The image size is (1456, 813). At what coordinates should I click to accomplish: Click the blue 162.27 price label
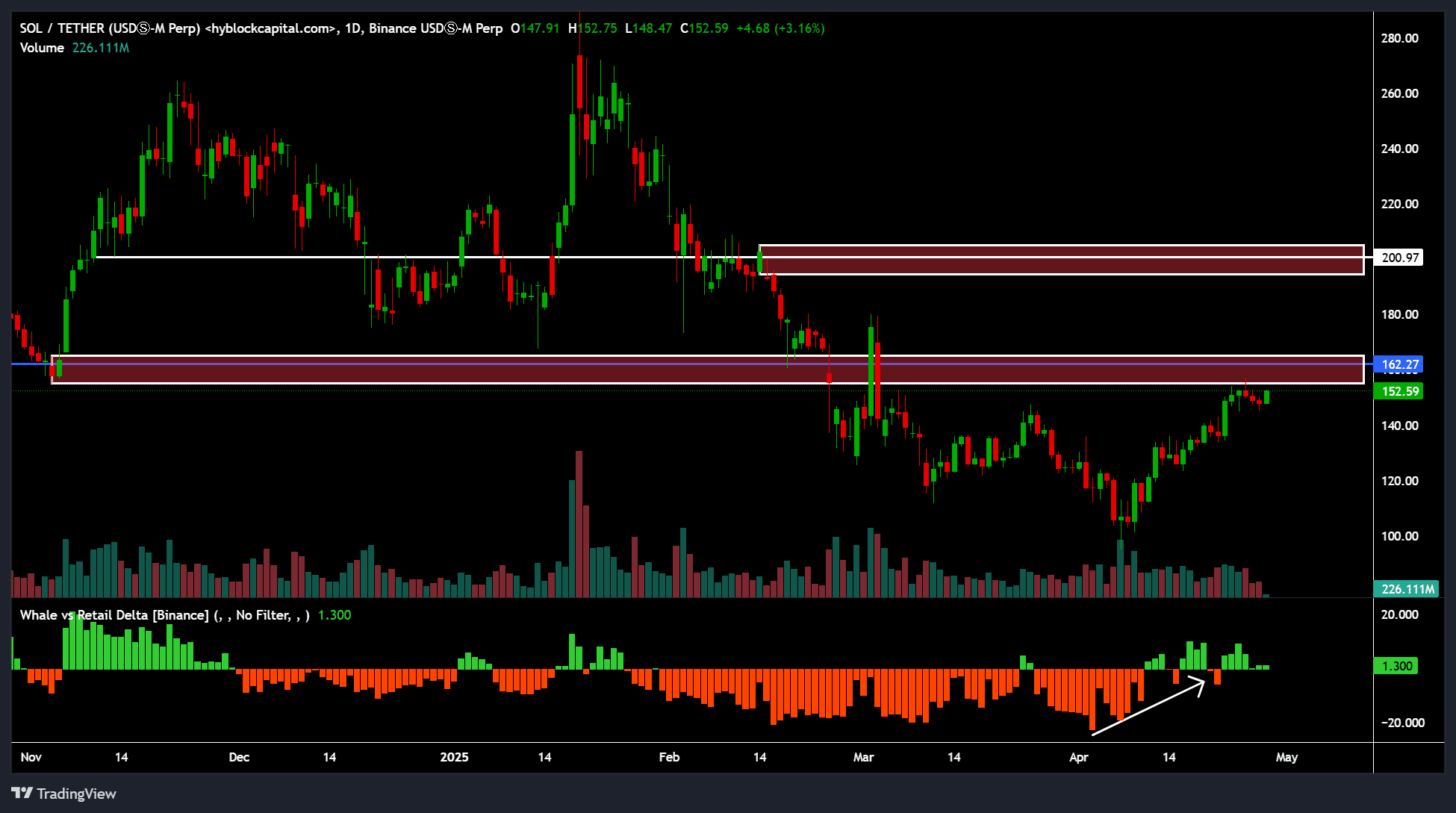tap(1399, 364)
